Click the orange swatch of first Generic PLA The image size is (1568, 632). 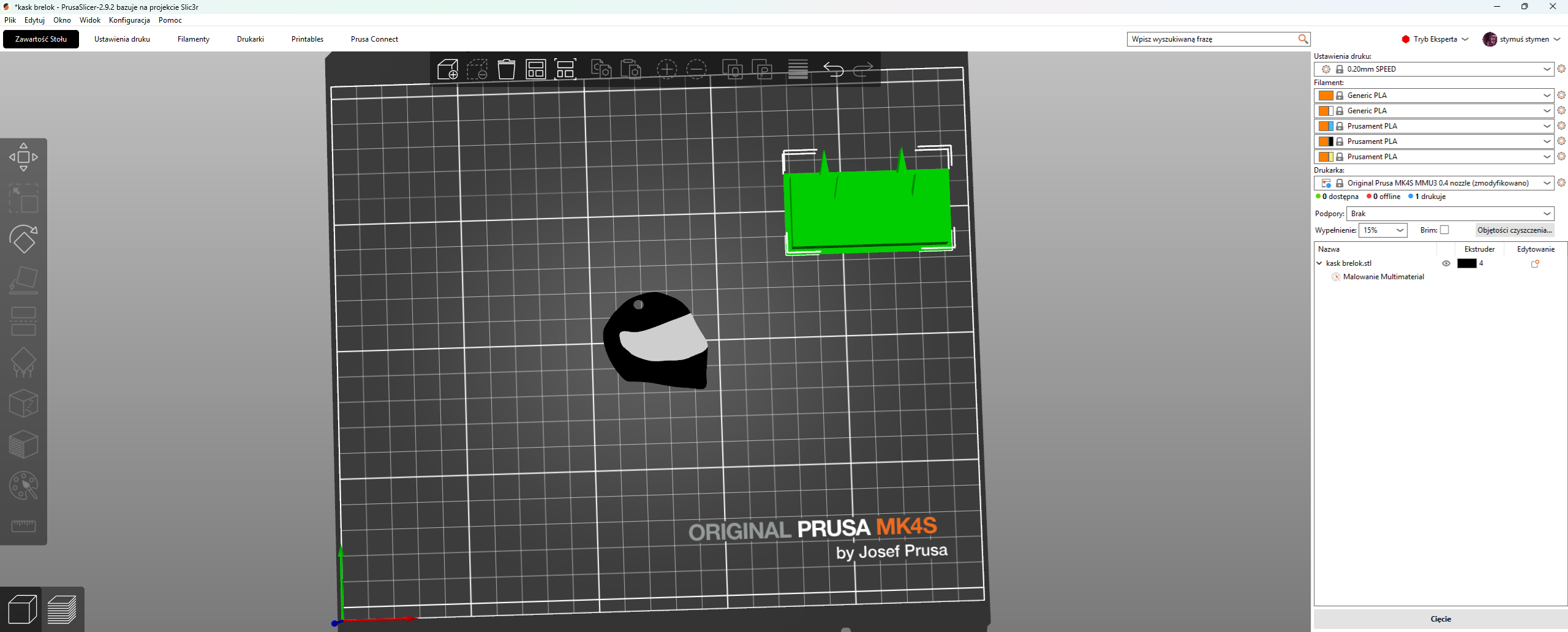[1325, 96]
